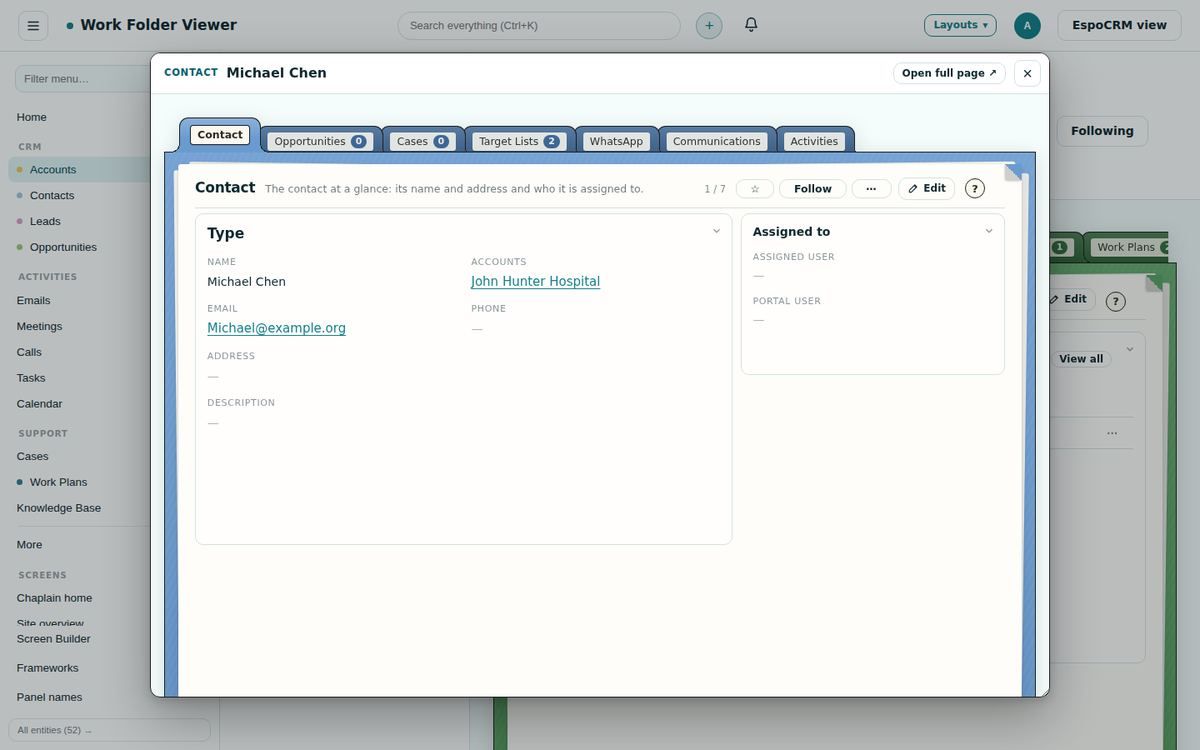Screen dimensions: 1200x750
Task: Open the notifications bell
Action: 751,24
